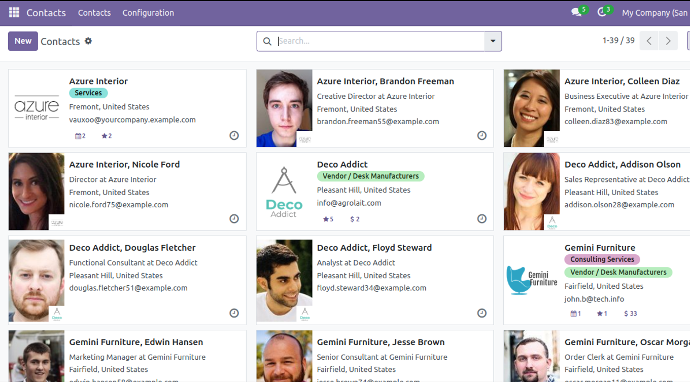Viewport: 690px width, 382px height.
Task: Click the 1-39 / 39 pager counter
Action: click(x=618, y=40)
